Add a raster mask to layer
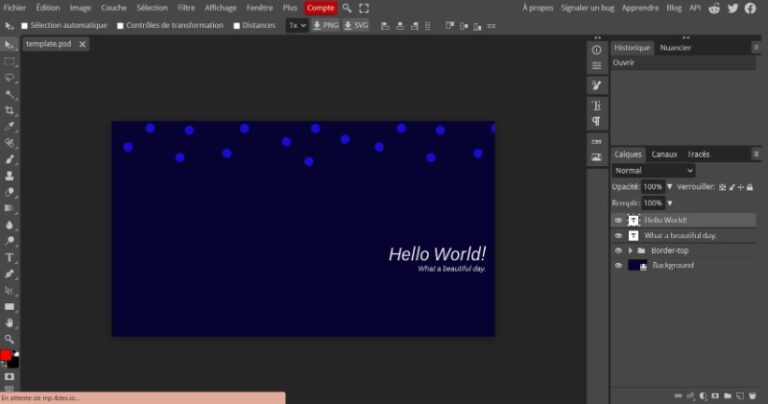The width and height of the screenshot is (768, 404). (715, 396)
